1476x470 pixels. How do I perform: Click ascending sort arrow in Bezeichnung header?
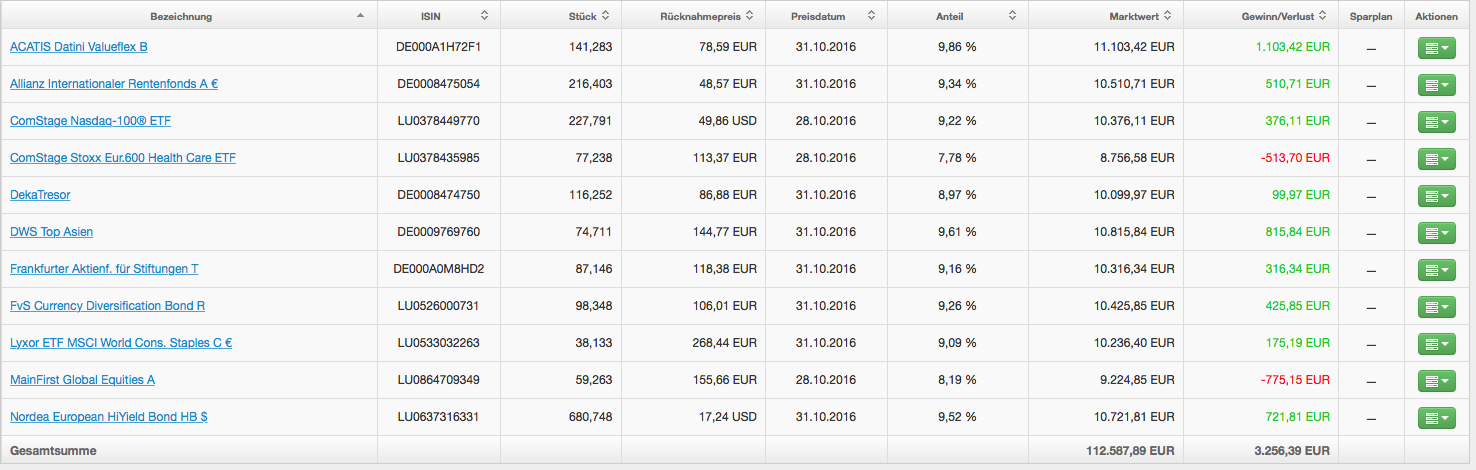[x=360, y=16]
